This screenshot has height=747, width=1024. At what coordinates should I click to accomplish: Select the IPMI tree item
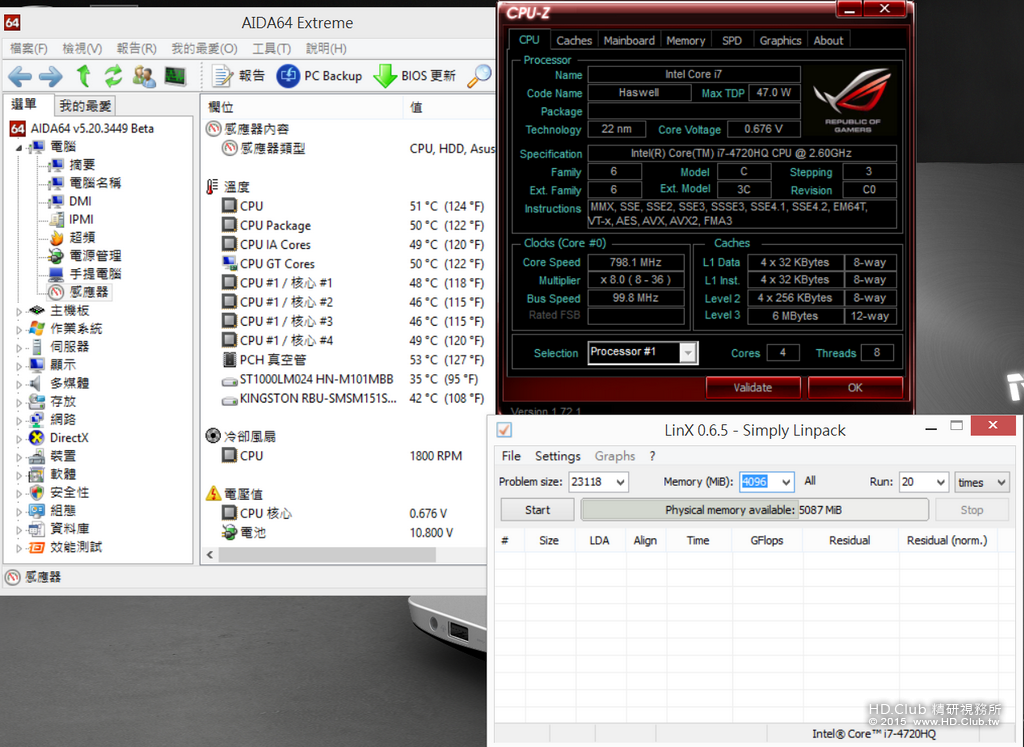pyautogui.click(x=81, y=219)
